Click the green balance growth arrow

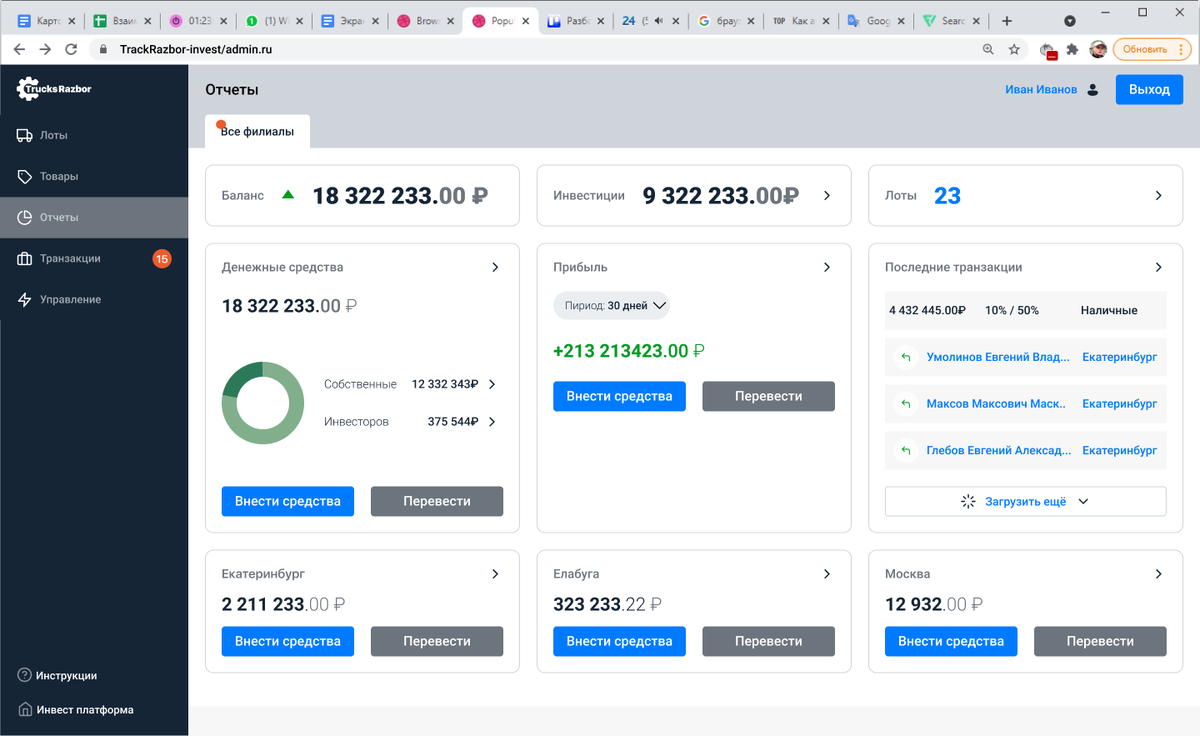pos(288,195)
